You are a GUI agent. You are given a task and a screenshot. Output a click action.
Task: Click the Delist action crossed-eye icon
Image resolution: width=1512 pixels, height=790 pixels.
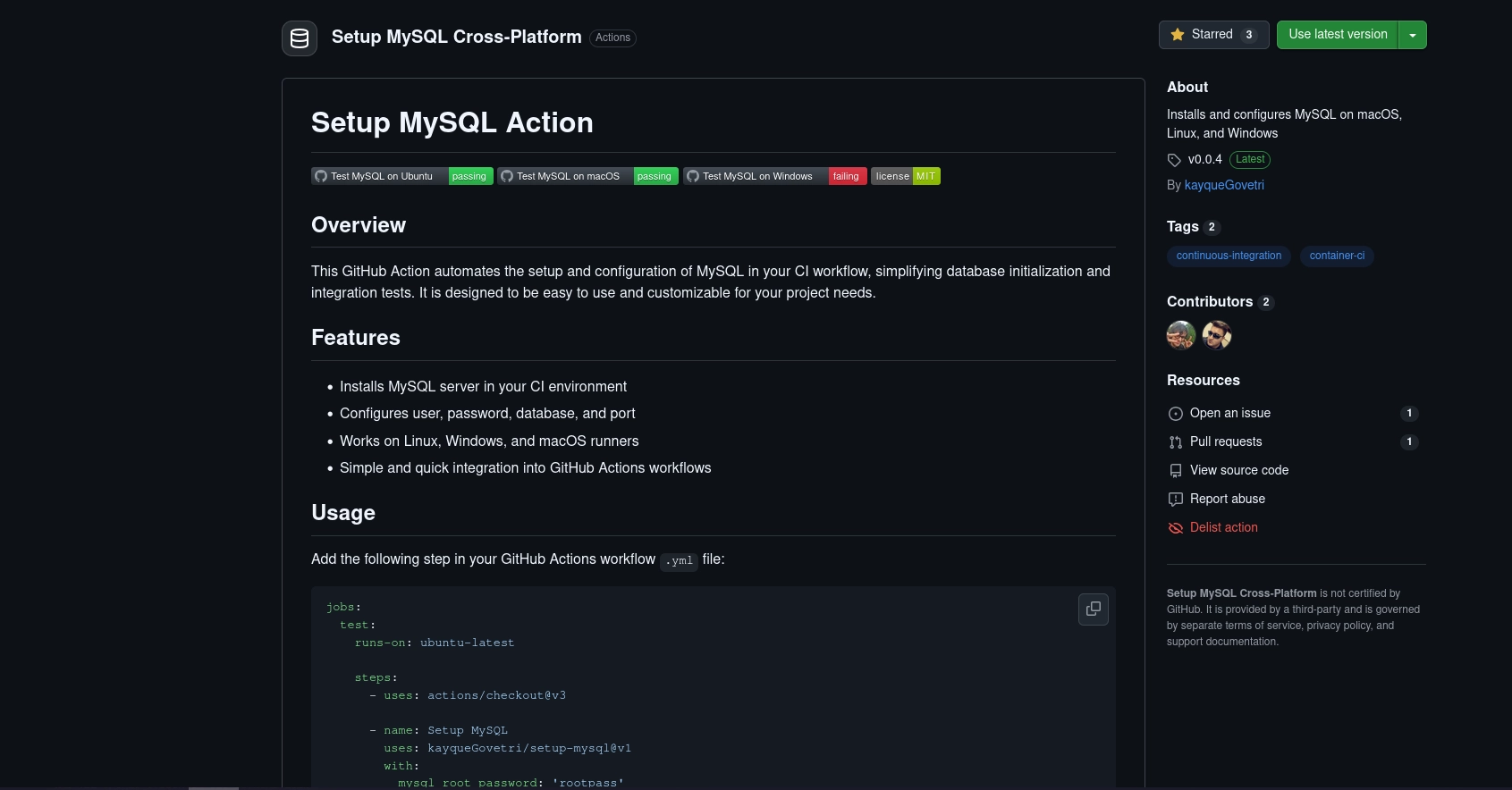1176,528
